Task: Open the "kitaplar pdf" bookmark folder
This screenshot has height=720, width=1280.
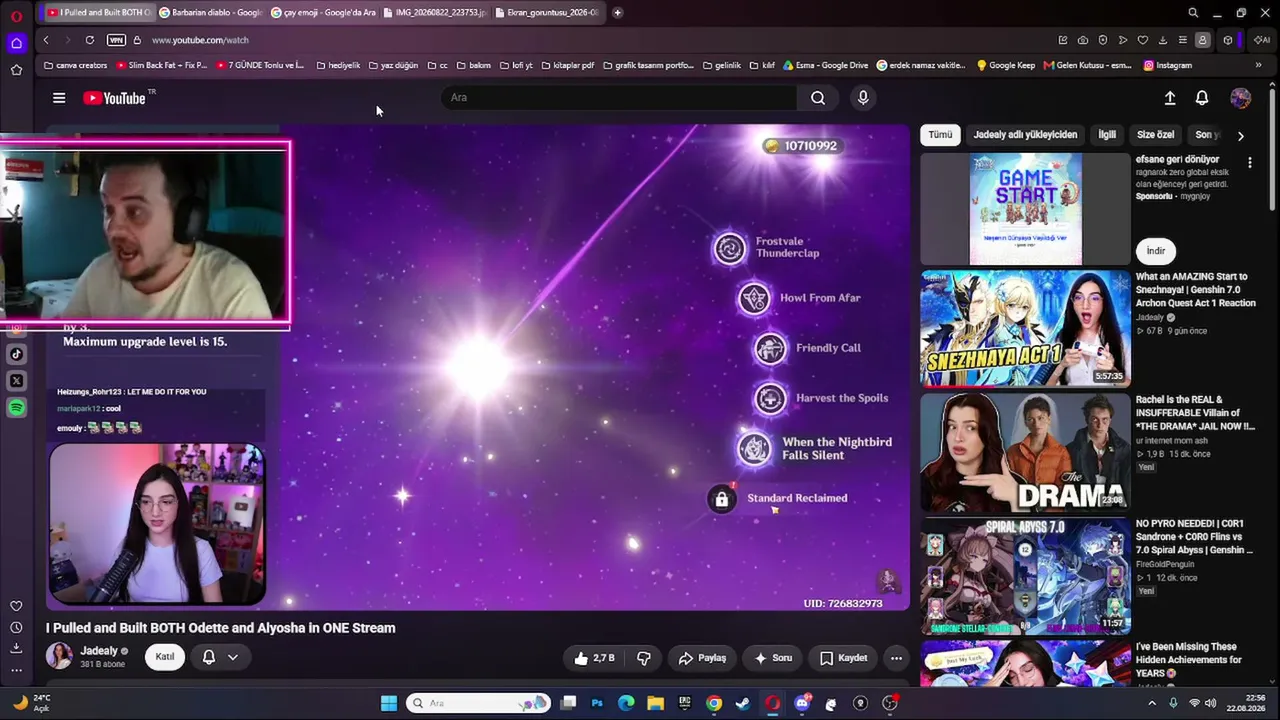Action: click(x=568, y=65)
